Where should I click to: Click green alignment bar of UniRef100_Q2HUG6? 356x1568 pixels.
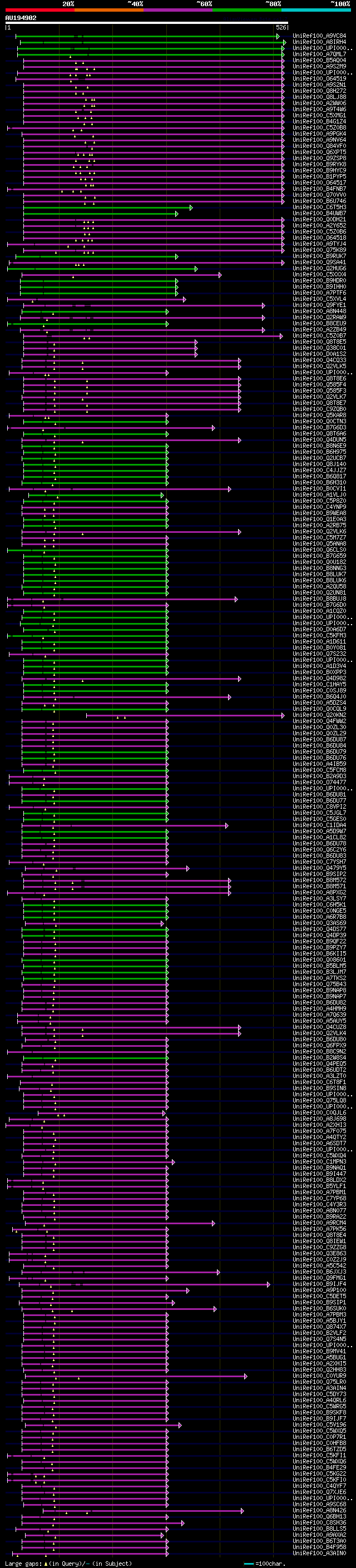[x=102, y=269]
